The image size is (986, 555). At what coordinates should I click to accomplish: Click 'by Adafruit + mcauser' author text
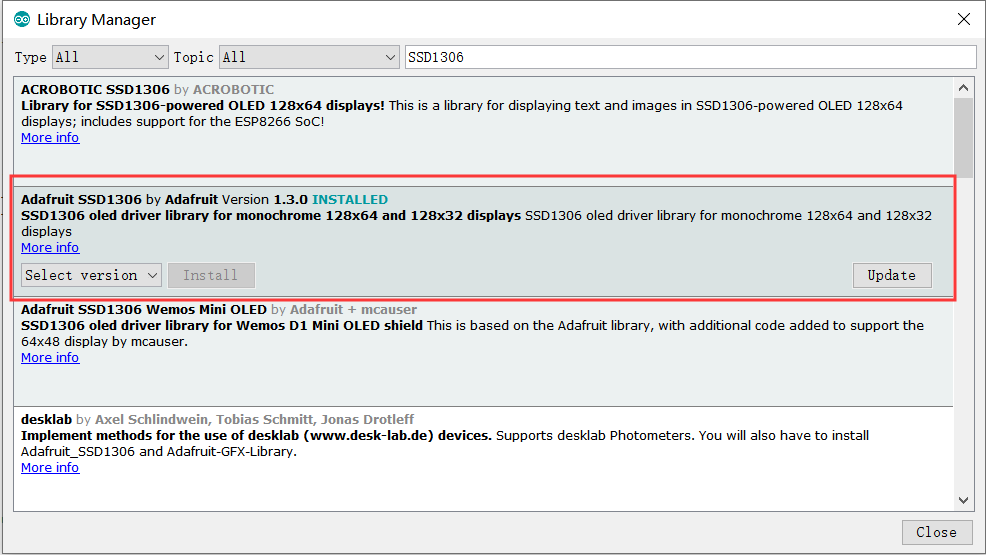[x=344, y=309]
